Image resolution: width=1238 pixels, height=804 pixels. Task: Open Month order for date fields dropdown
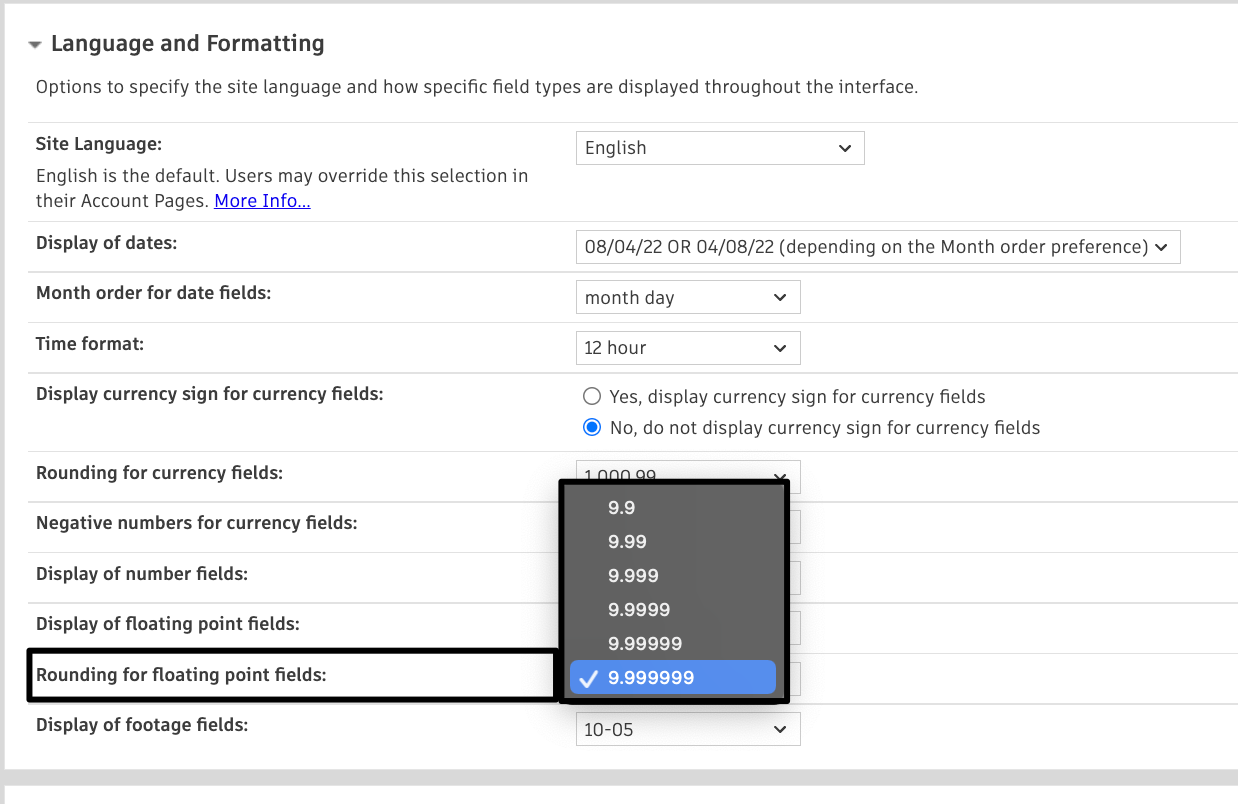688,298
